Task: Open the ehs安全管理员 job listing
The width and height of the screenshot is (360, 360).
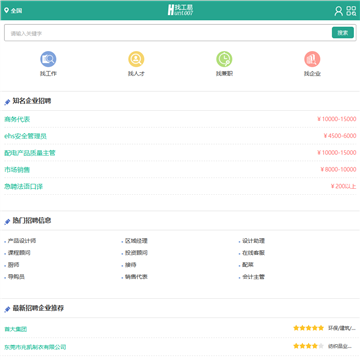Action: (x=25, y=136)
